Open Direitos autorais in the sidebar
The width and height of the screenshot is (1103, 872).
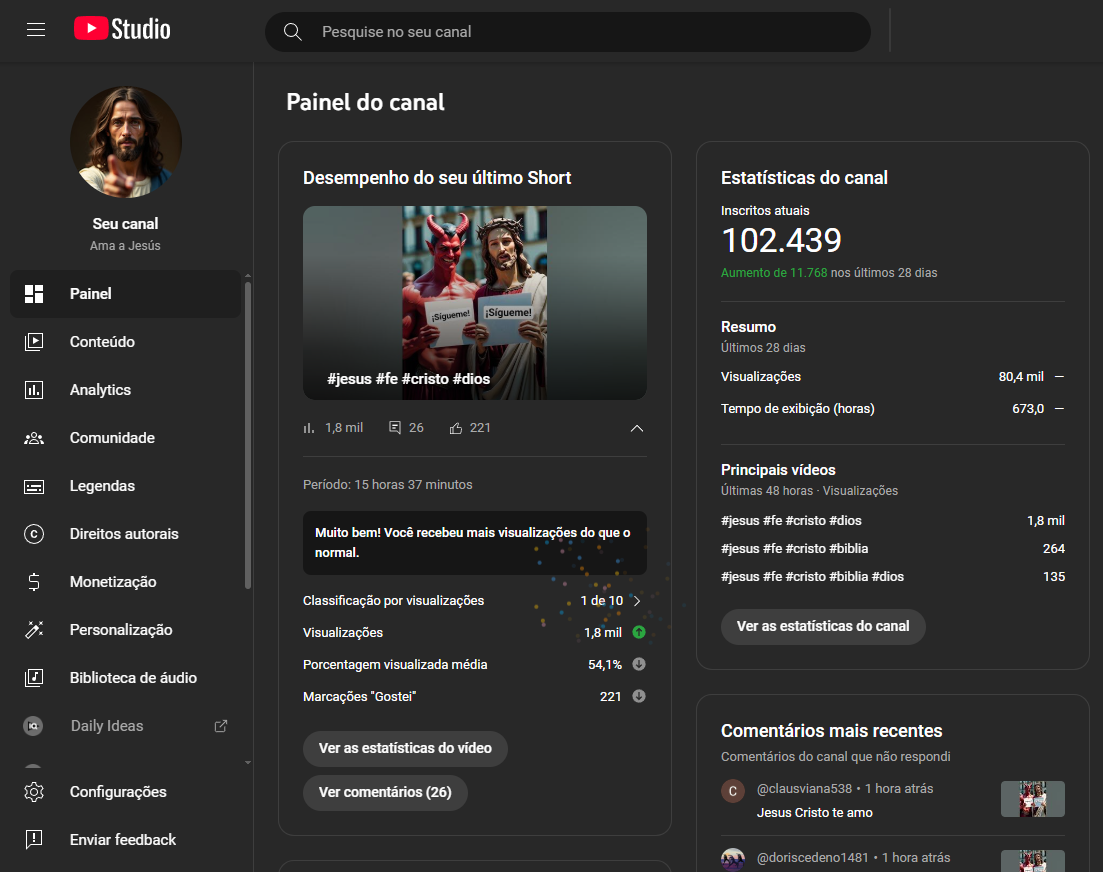click(x=125, y=534)
